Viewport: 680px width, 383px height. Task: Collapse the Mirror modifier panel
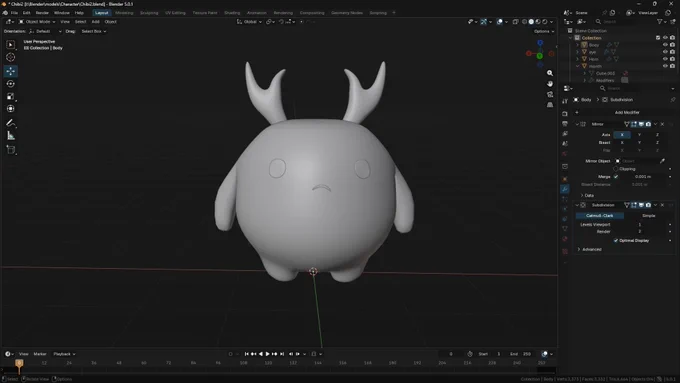tap(577, 124)
